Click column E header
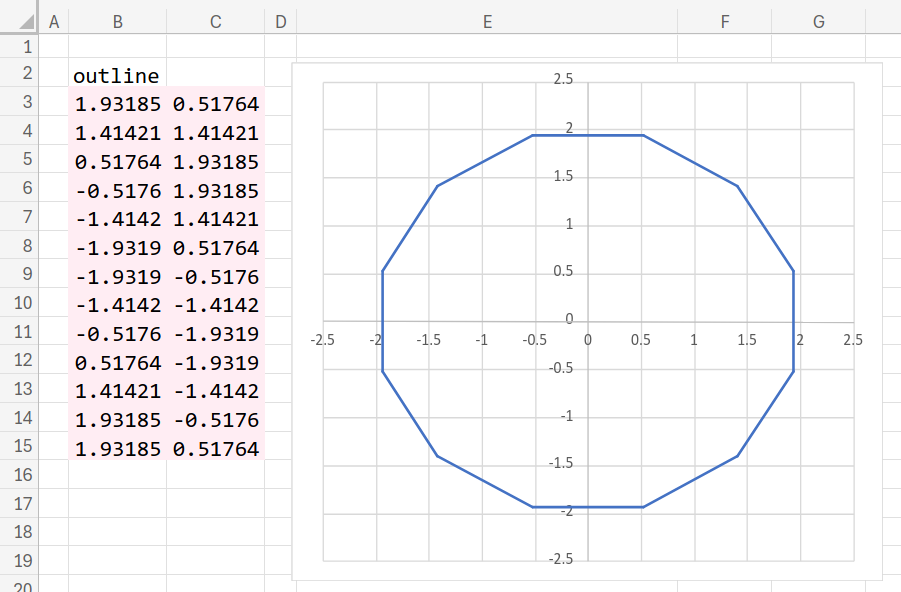 [487, 22]
